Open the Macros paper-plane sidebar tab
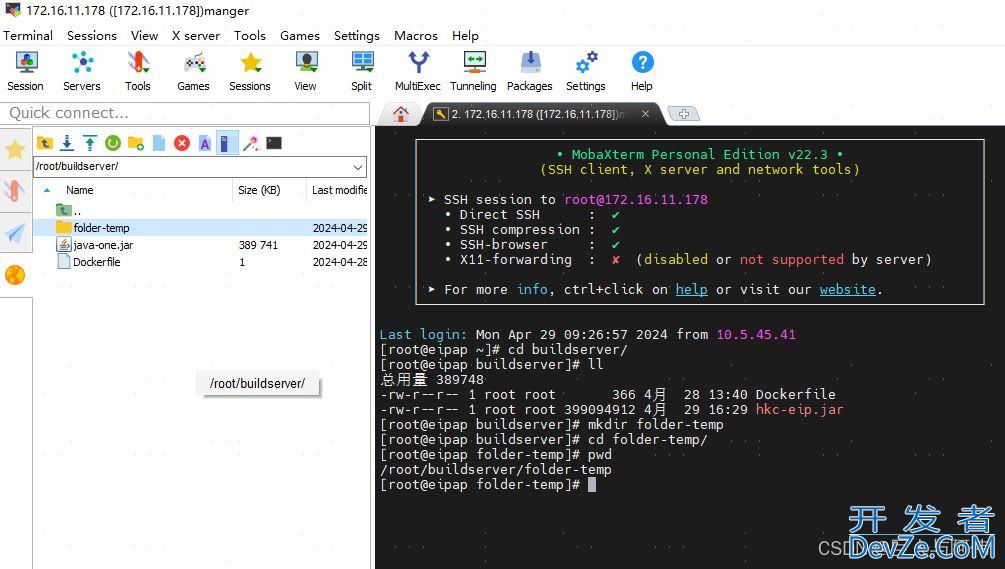 [15, 233]
